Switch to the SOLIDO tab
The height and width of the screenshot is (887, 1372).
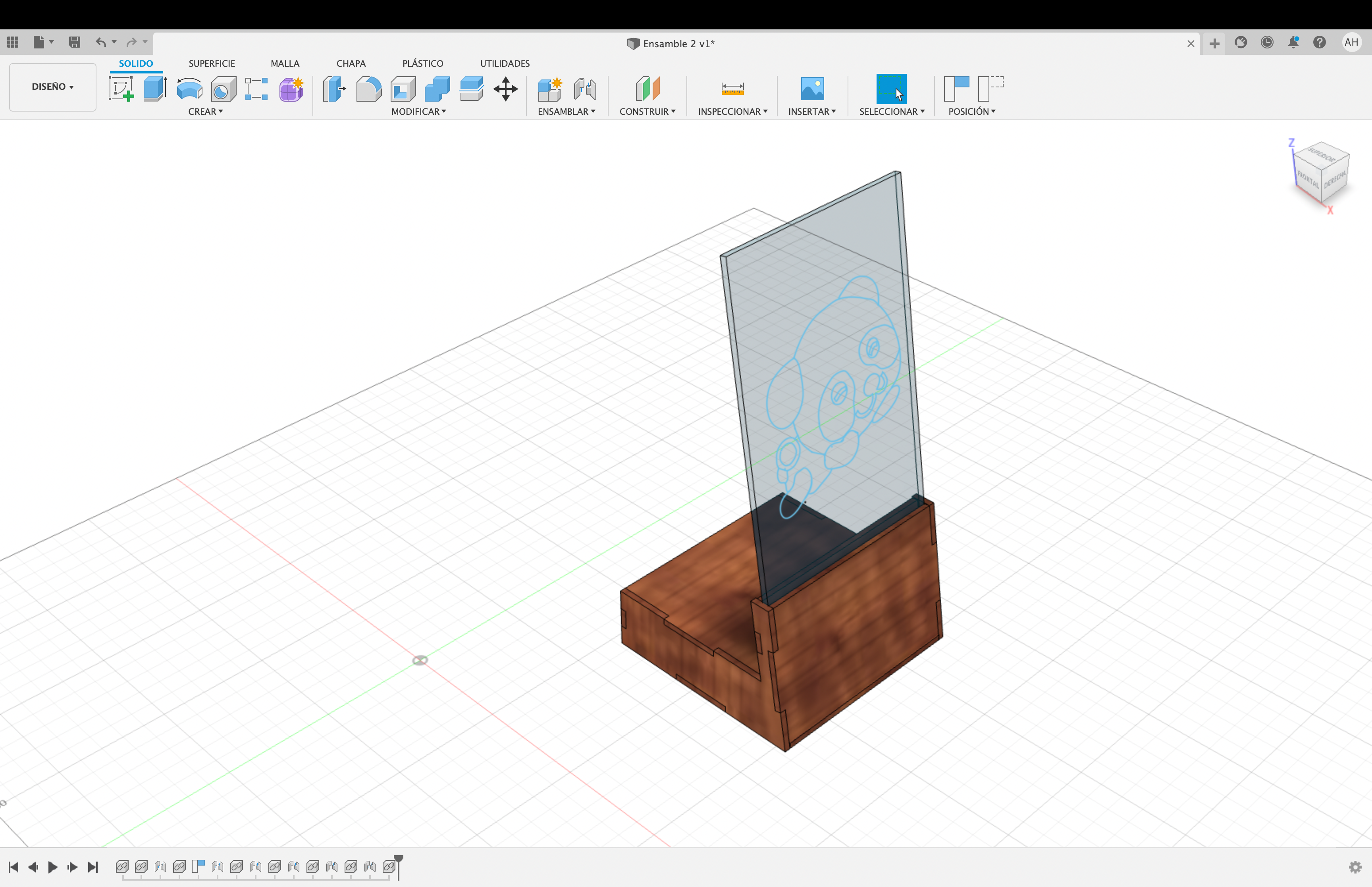136,64
